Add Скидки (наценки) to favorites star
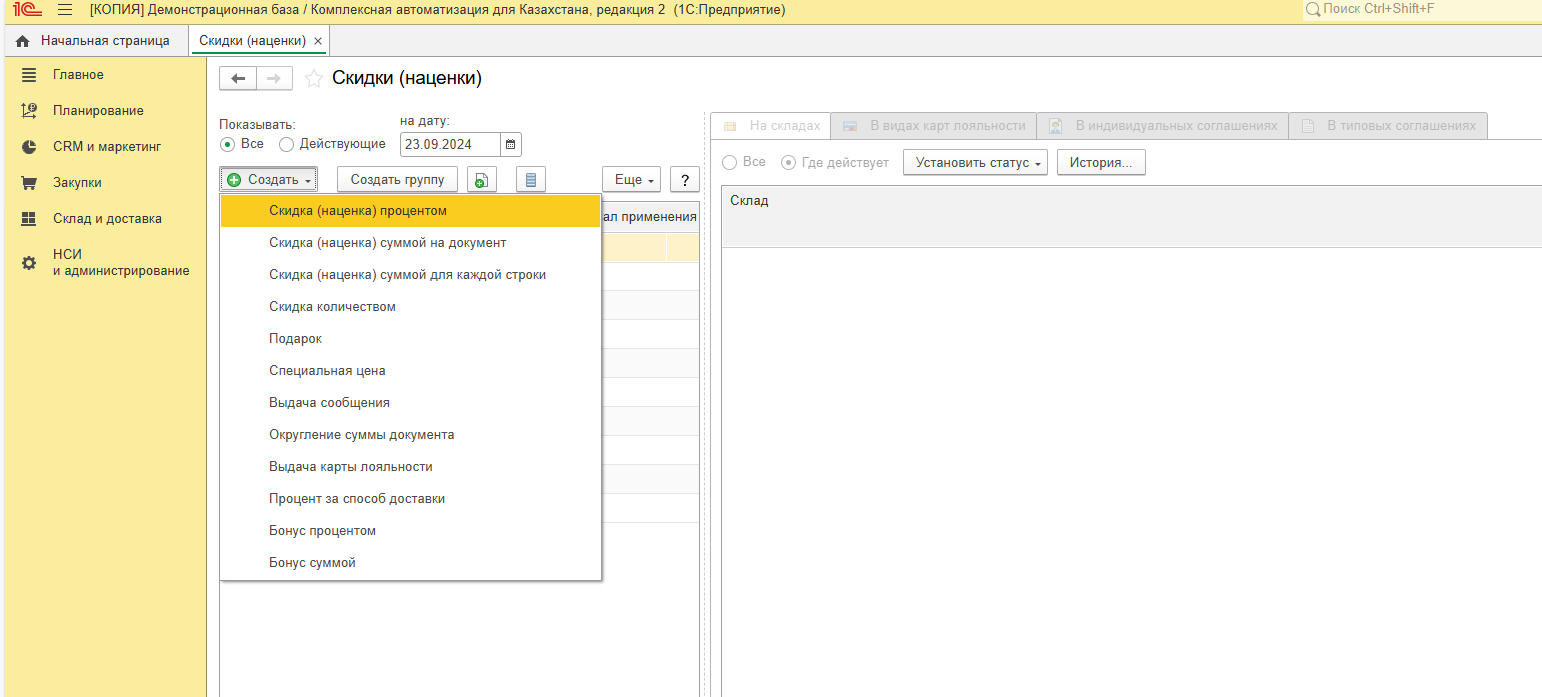Screen dimensions: 1542x697 (x=314, y=79)
